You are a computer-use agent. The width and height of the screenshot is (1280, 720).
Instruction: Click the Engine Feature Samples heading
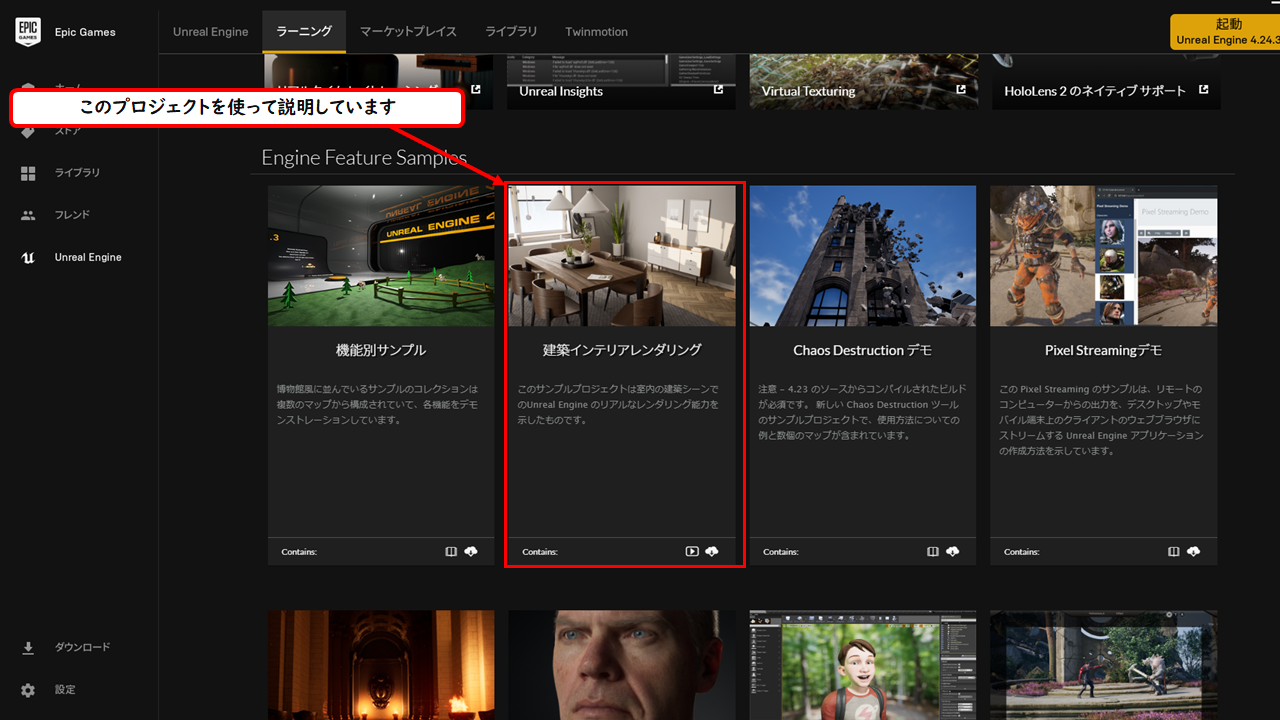[x=364, y=158]
